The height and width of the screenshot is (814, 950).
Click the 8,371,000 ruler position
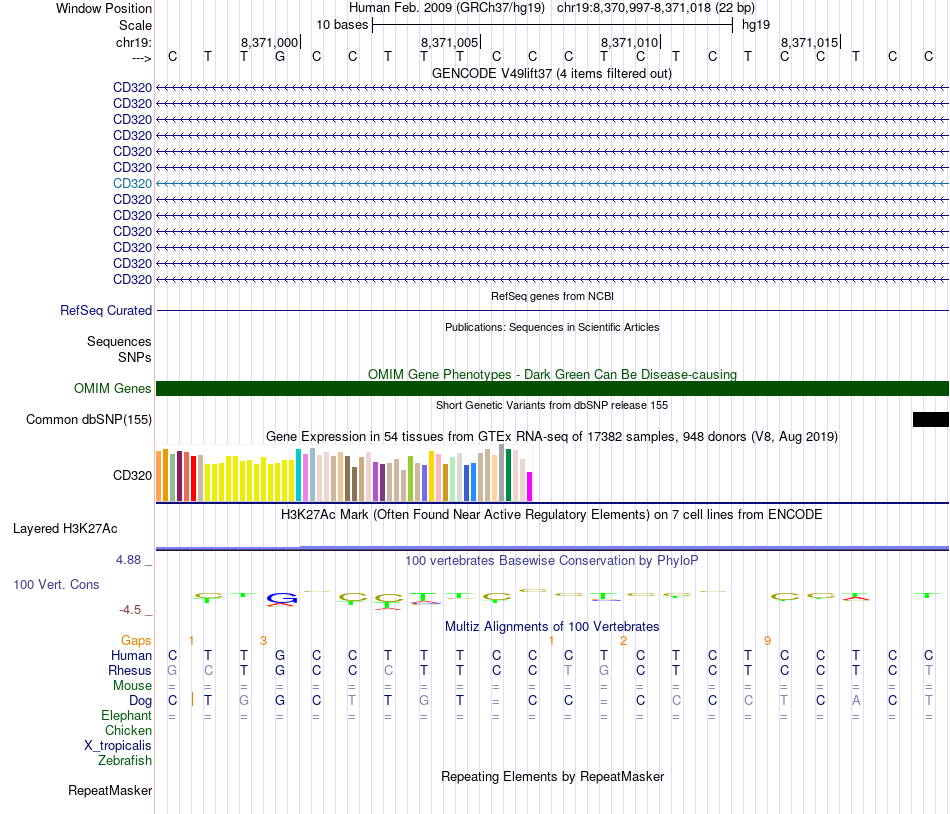270,42
